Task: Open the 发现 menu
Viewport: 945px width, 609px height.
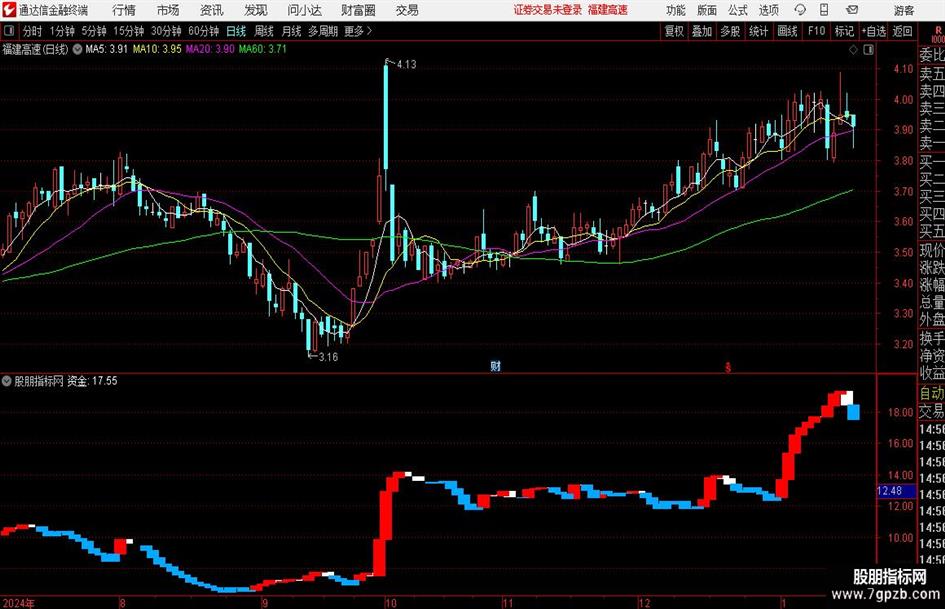Action: tap(256, 10)
